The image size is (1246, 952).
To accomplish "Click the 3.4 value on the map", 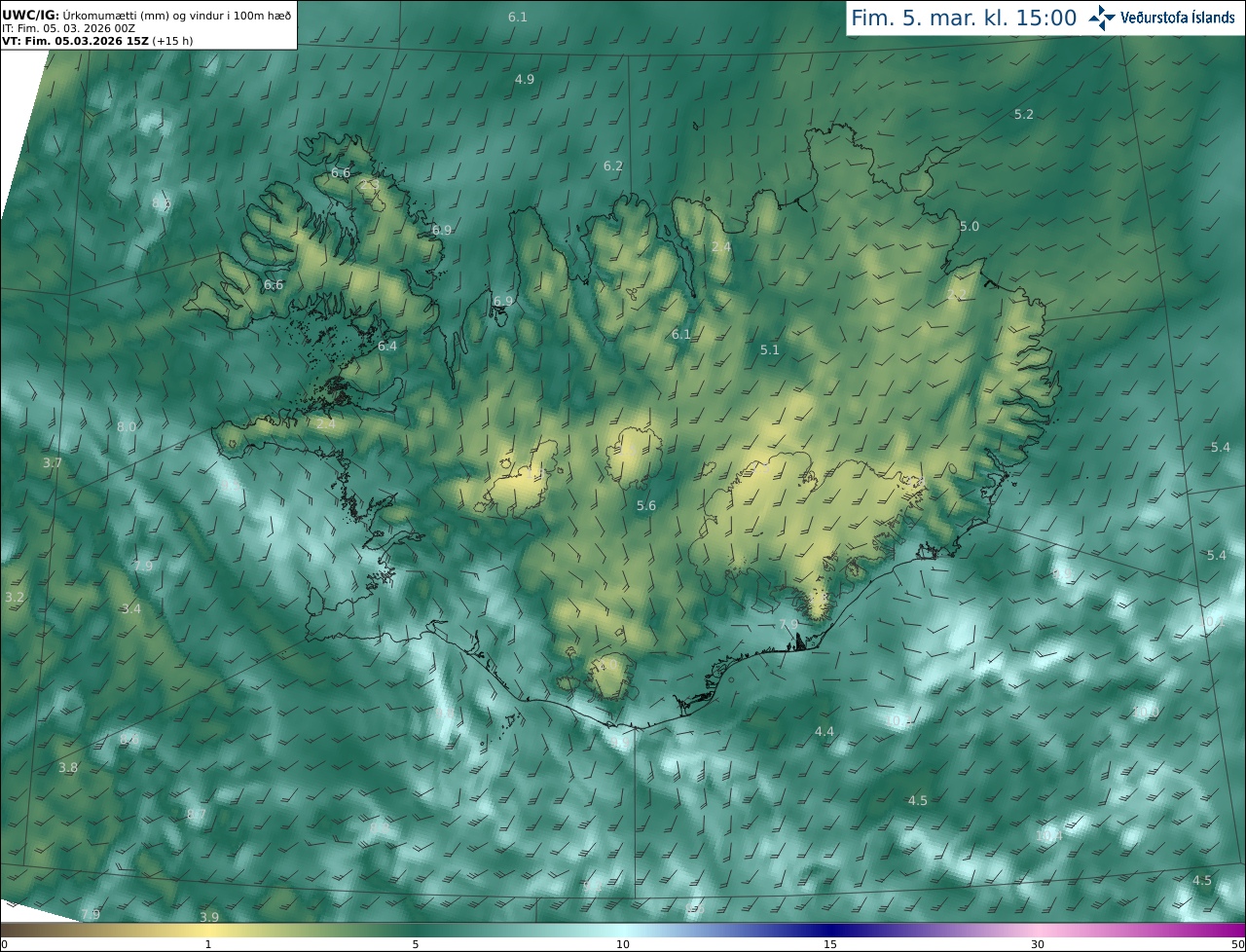I will click(x=131, y=608).
